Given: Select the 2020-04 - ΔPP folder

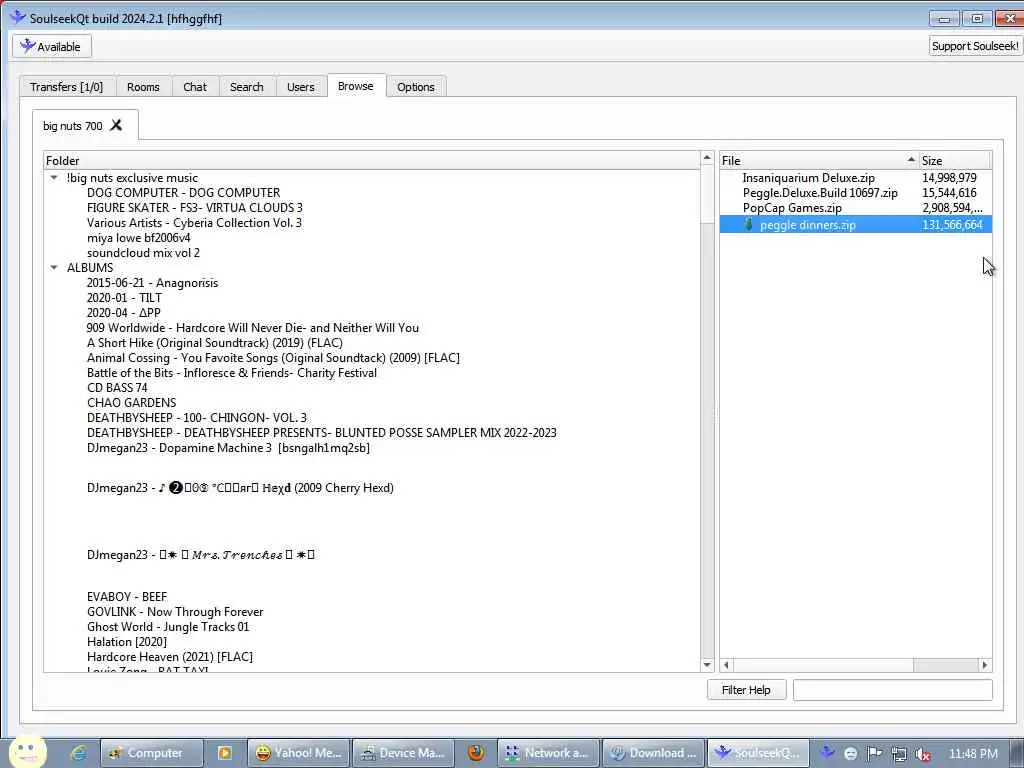Looking at the screenshot, I should [x=123, y=313].
